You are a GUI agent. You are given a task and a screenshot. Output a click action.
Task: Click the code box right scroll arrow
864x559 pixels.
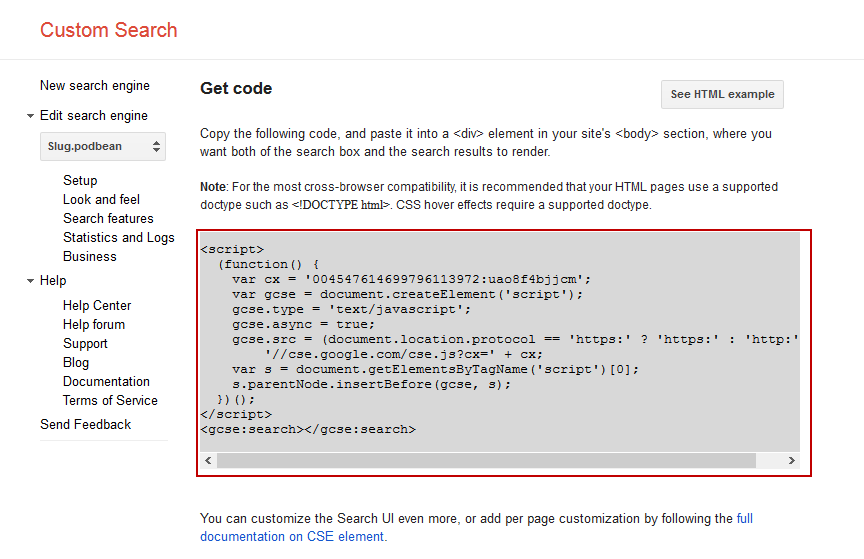click(792, 460)
